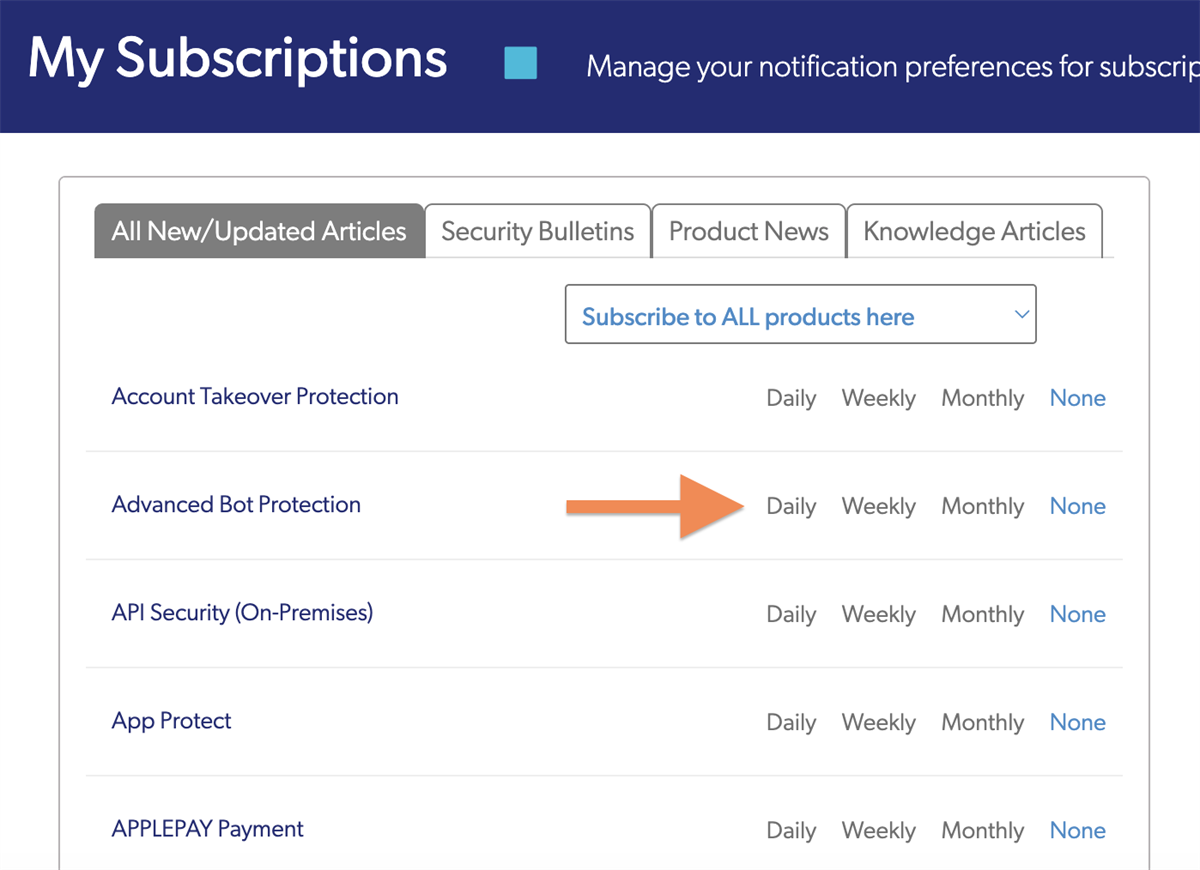Set Advanced Bot Protection to Daily
This screenshot has width=1200, height=870.
[x=791, y=506]
